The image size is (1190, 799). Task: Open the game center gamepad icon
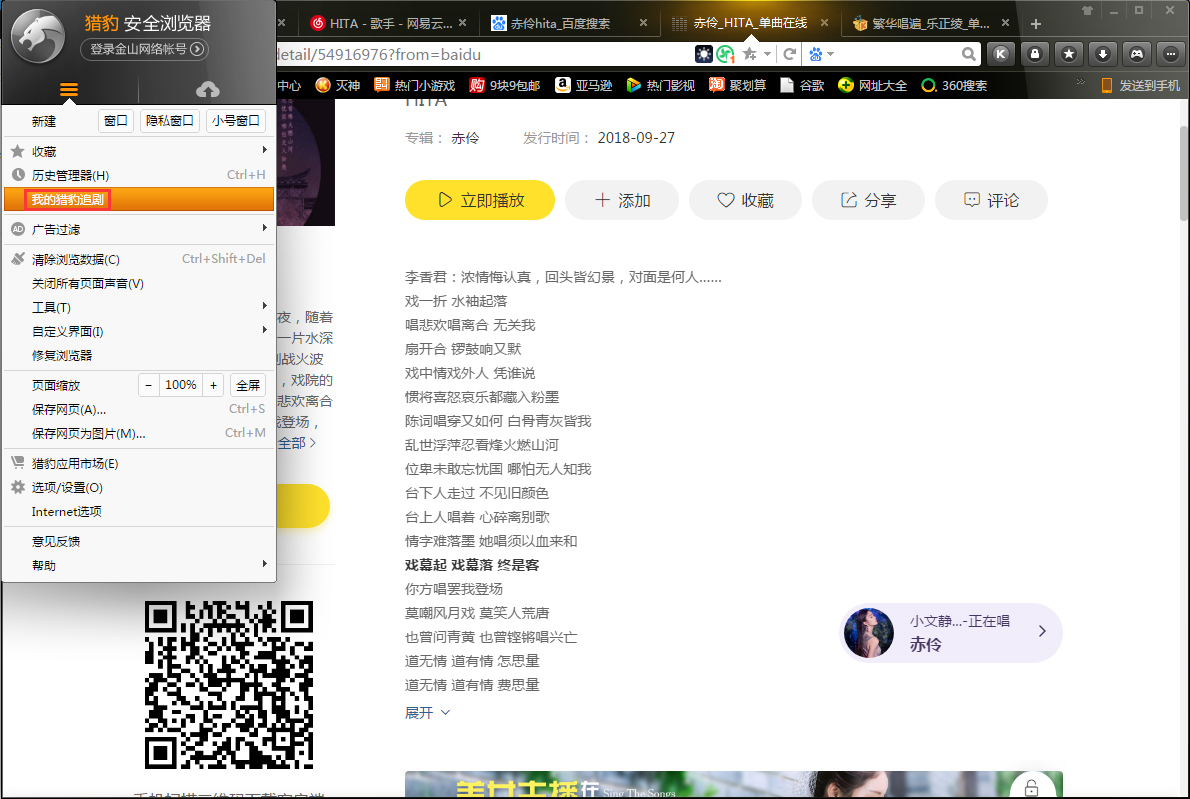pos(1137,54)
